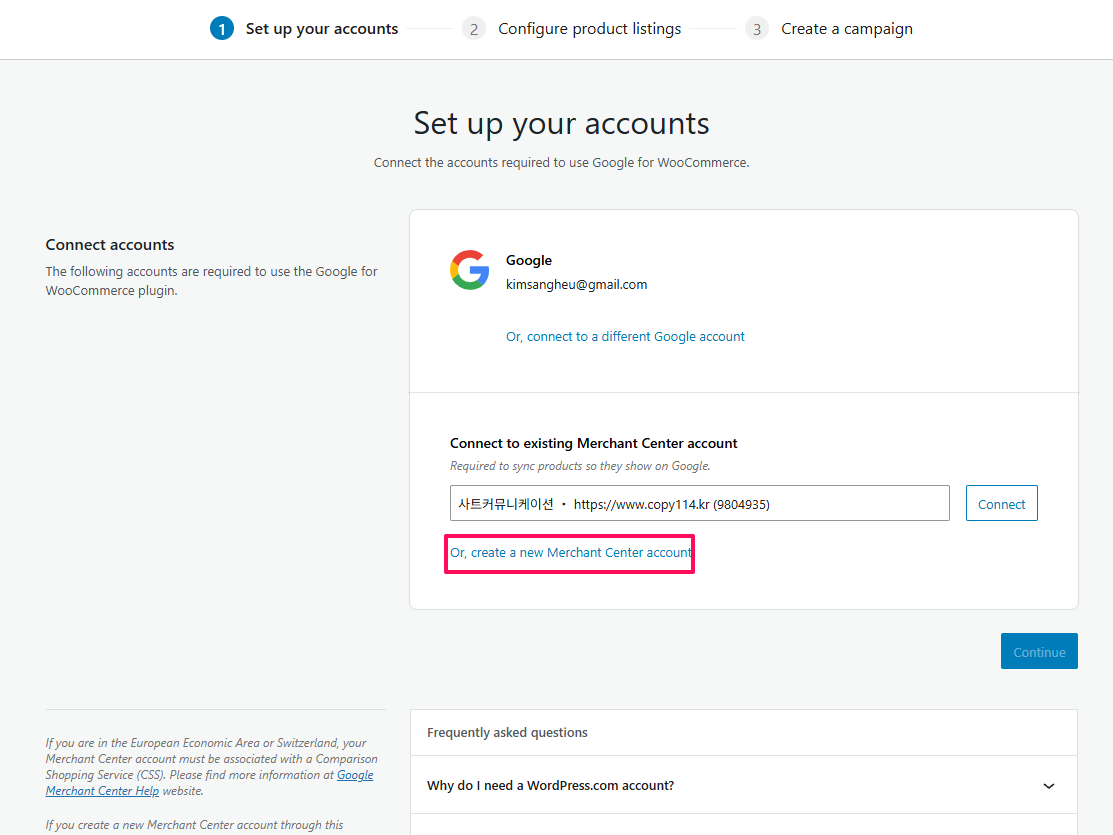Image resolution: width=1113 pixels, height=835 pixels.
Task: Click the kimsangheu@gmail.com email text
Action: click(x=575, y=284)
